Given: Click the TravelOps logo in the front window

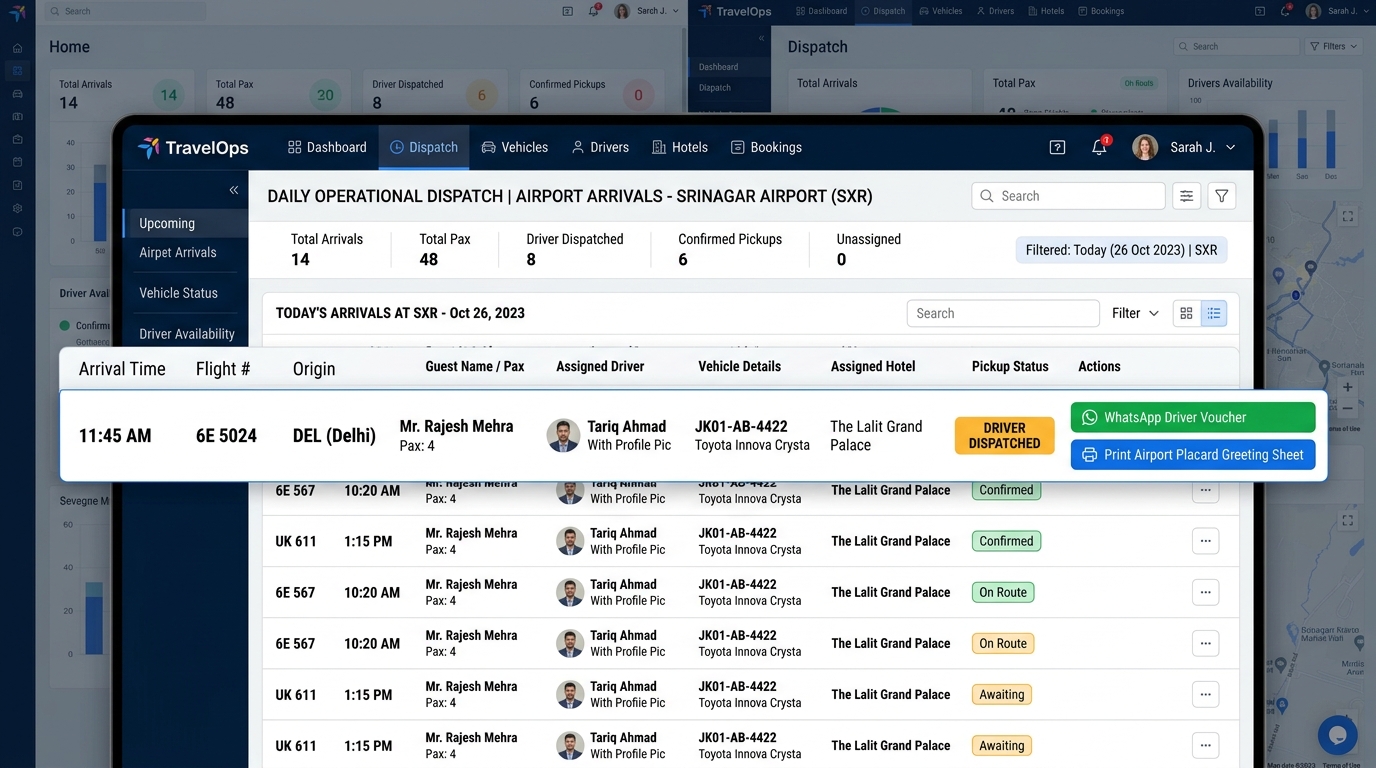Looking at the screenshot, I should (193, 148).
